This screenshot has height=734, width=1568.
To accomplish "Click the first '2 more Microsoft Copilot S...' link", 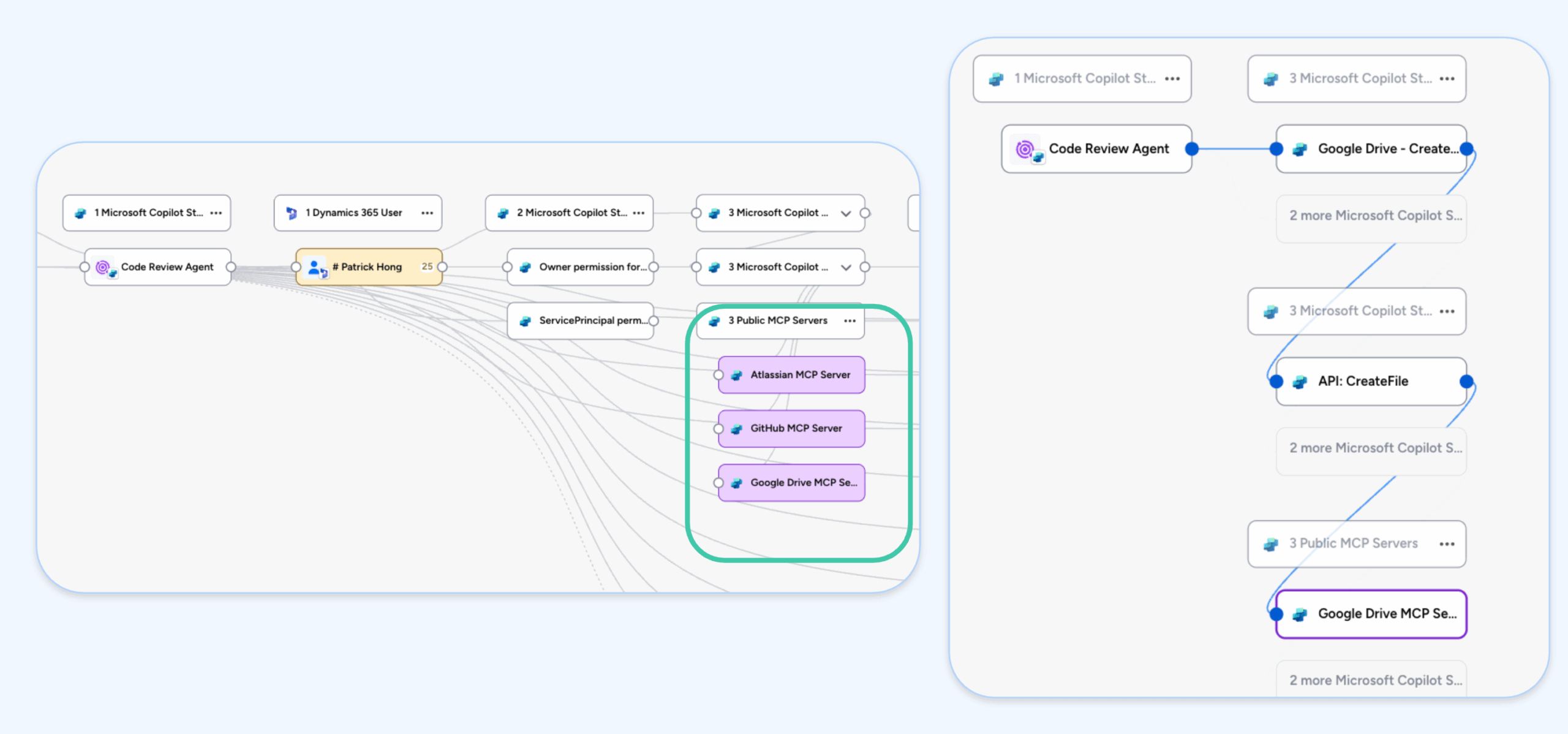I will [x=1374, y=216].
